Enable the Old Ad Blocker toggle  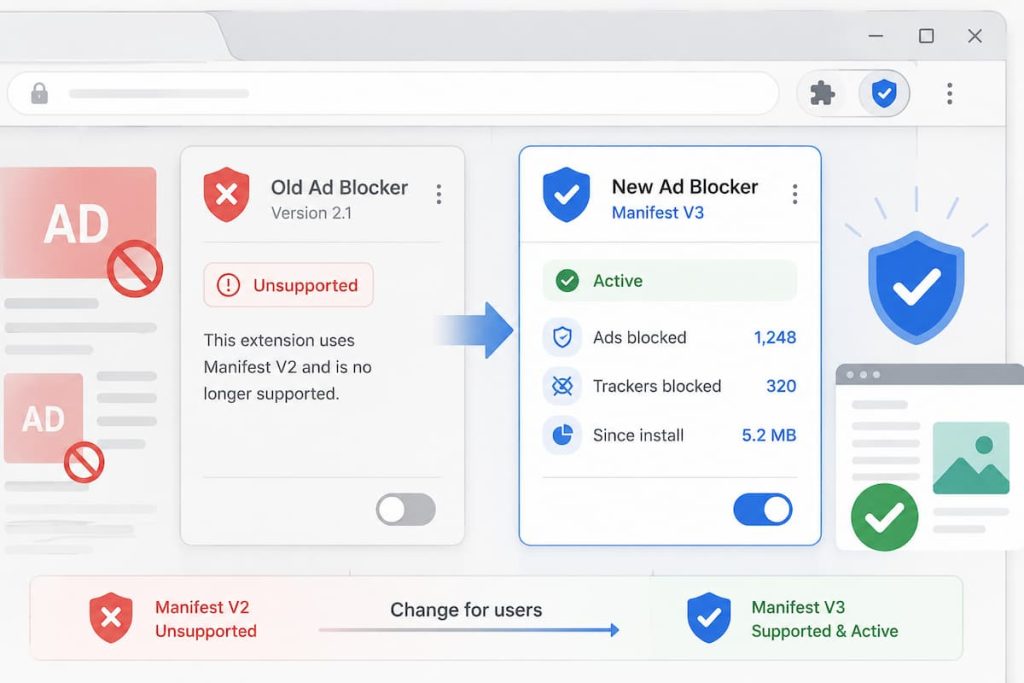pyautogui.click(x=406, y=509)
